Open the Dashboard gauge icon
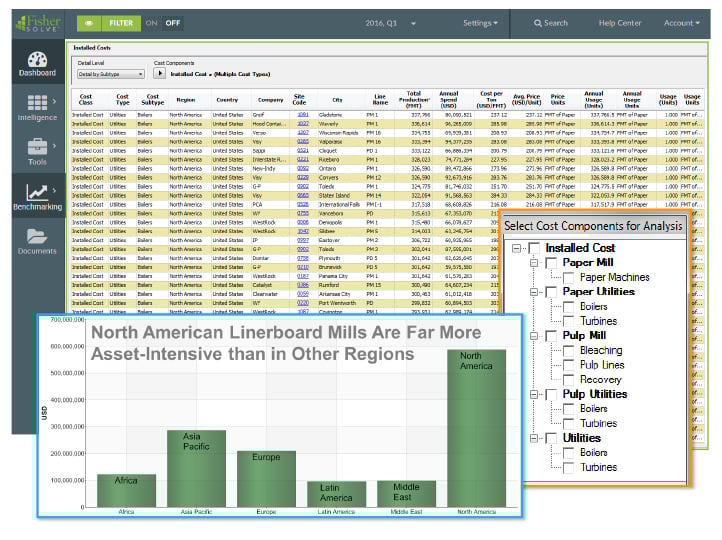Image resolution: width=722 pixels, height=540 pixels. (x=37, y=59)
